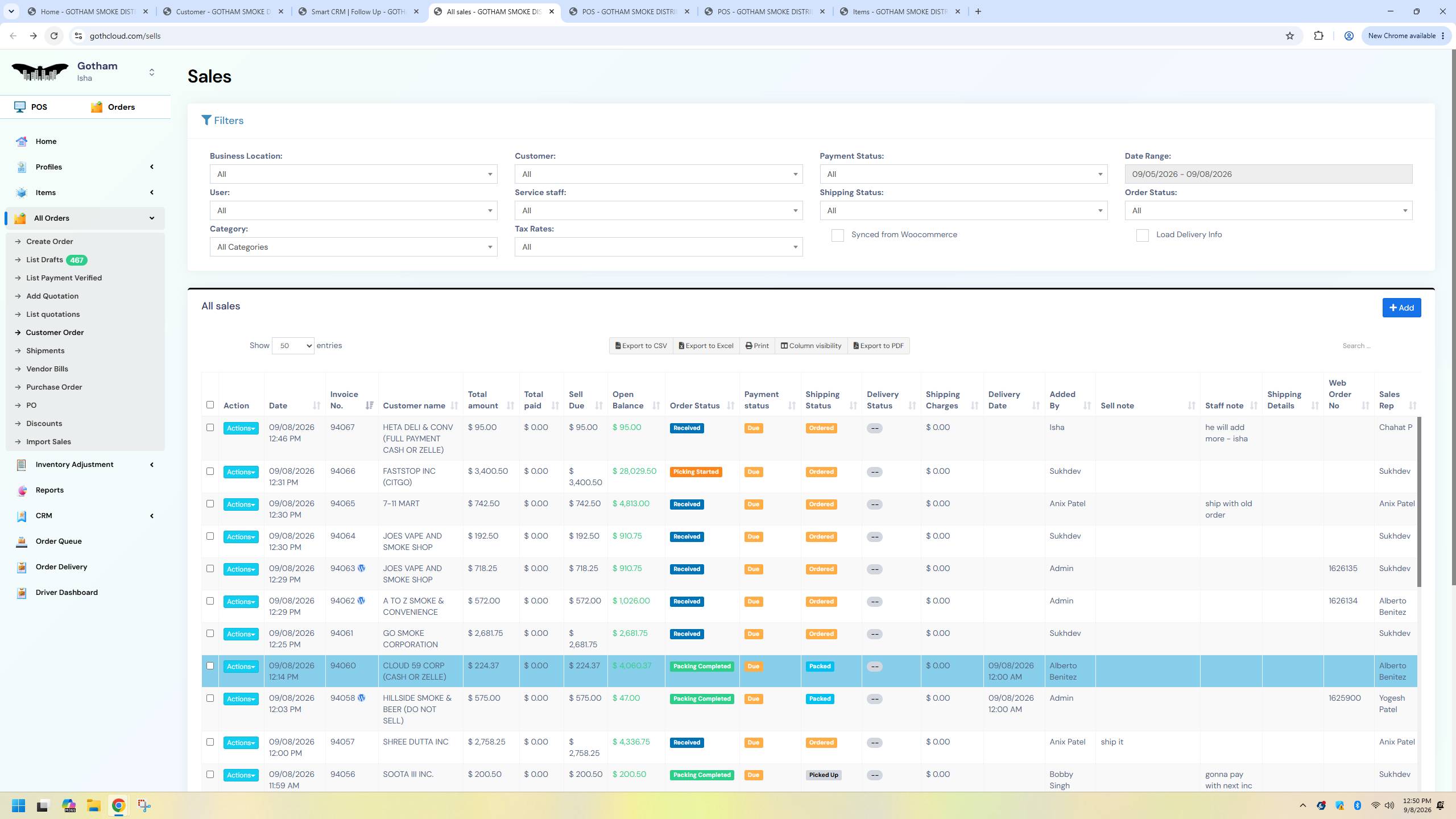Click the WooCommerce icon beside invoice 94063

[361, 568]
